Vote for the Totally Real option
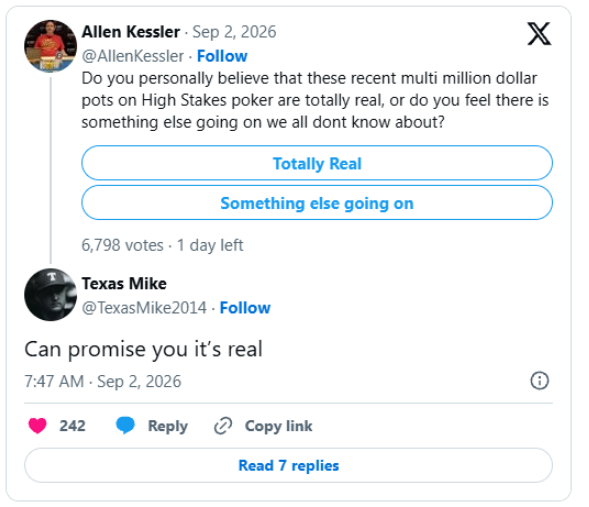The width and height of the screenshot is (589, 507). click(x=317, y=163)
